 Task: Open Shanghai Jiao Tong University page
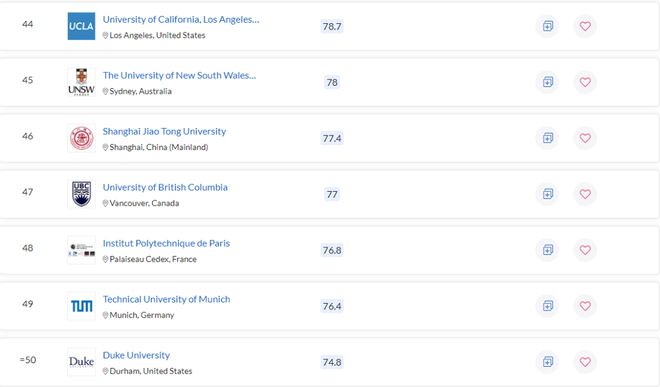(x=164, y=131)
